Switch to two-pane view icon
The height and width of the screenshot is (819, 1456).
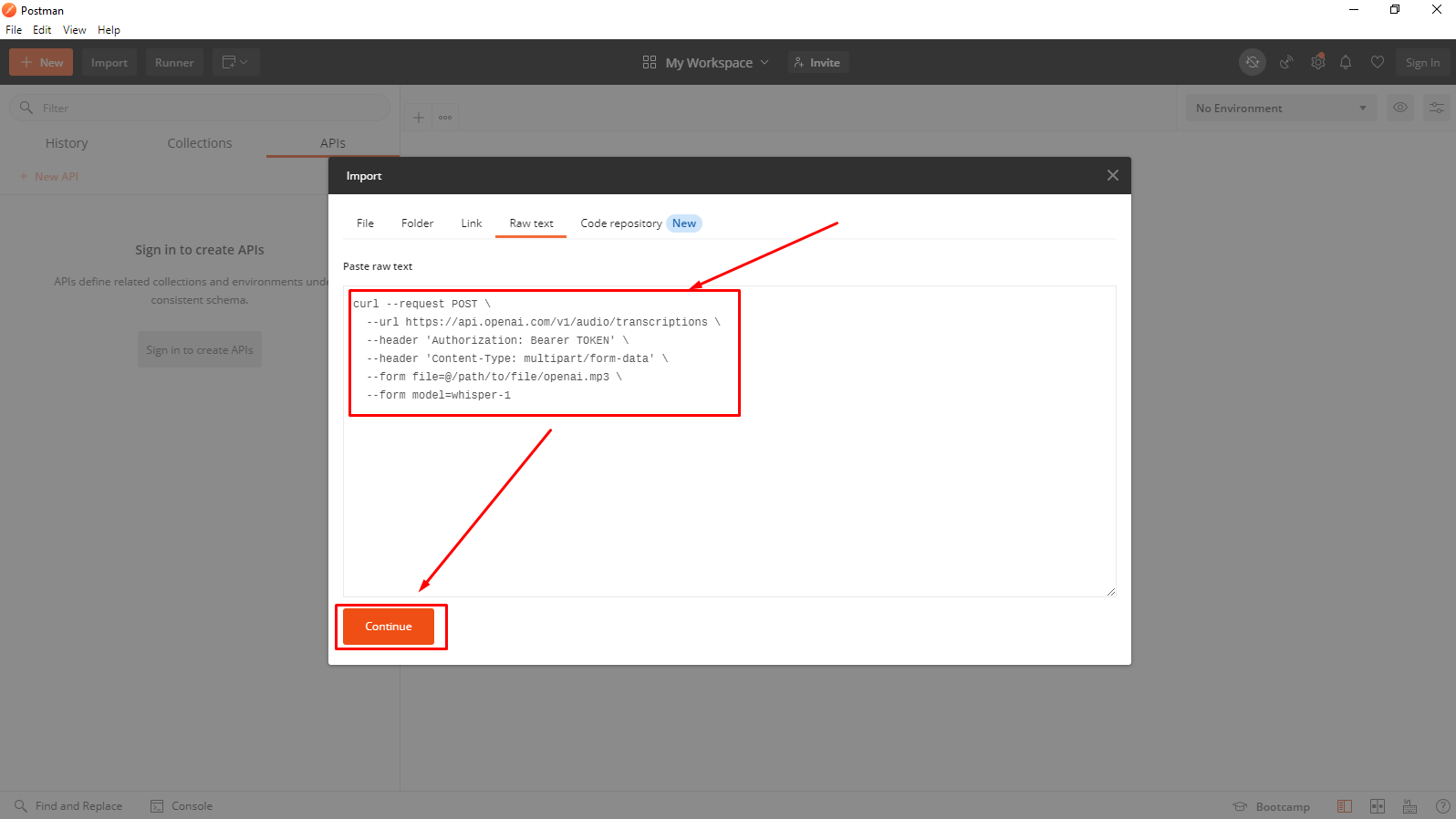tap(1378, 806)
